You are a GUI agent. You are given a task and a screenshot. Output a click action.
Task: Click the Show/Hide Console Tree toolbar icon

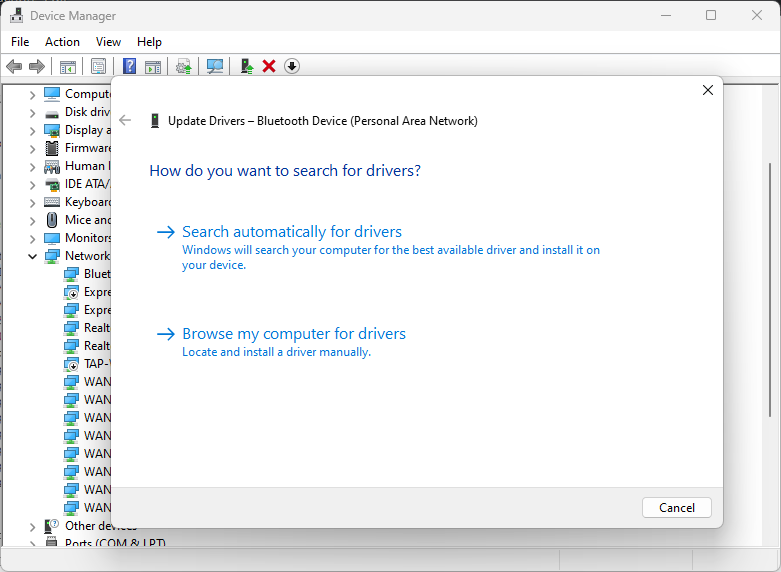point(68,66)
